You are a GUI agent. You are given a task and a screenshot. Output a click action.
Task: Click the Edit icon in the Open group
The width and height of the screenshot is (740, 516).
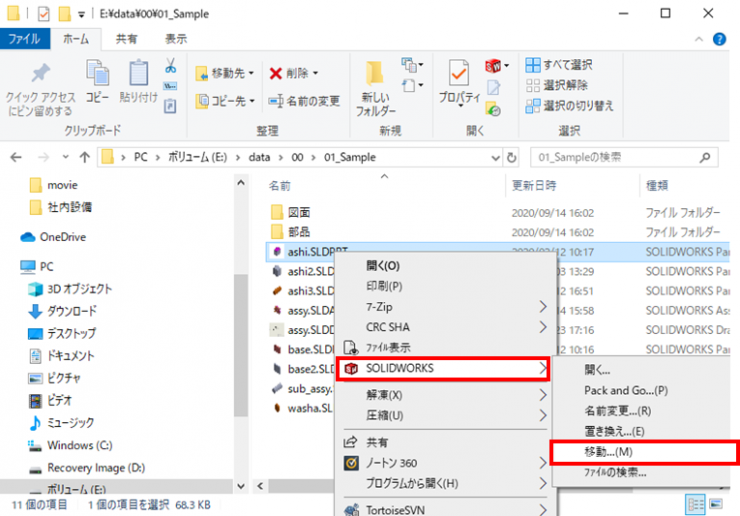pyautogui.click(x=493, y=87)
